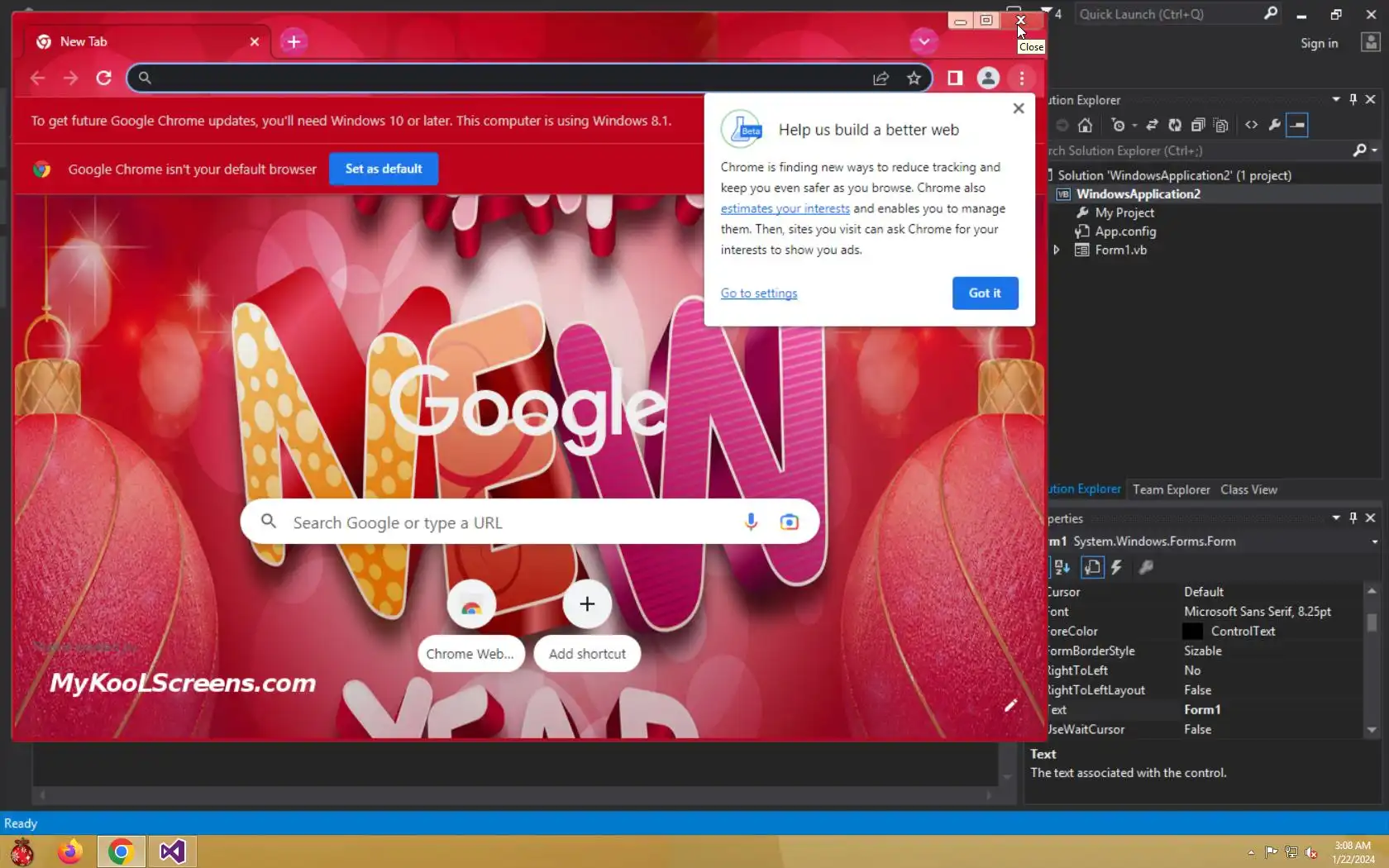Select My Project item

click(x=1124, y=213)
